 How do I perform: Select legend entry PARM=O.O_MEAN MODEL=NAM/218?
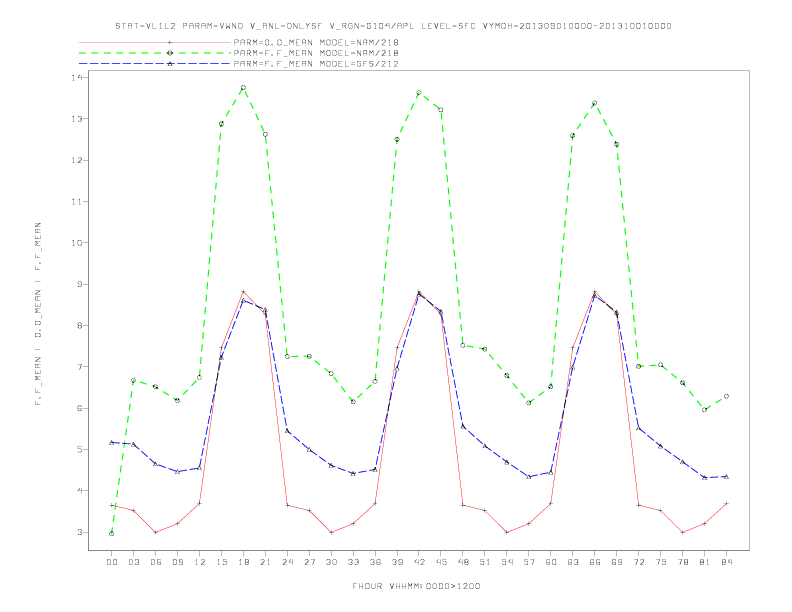click(316, 42)
